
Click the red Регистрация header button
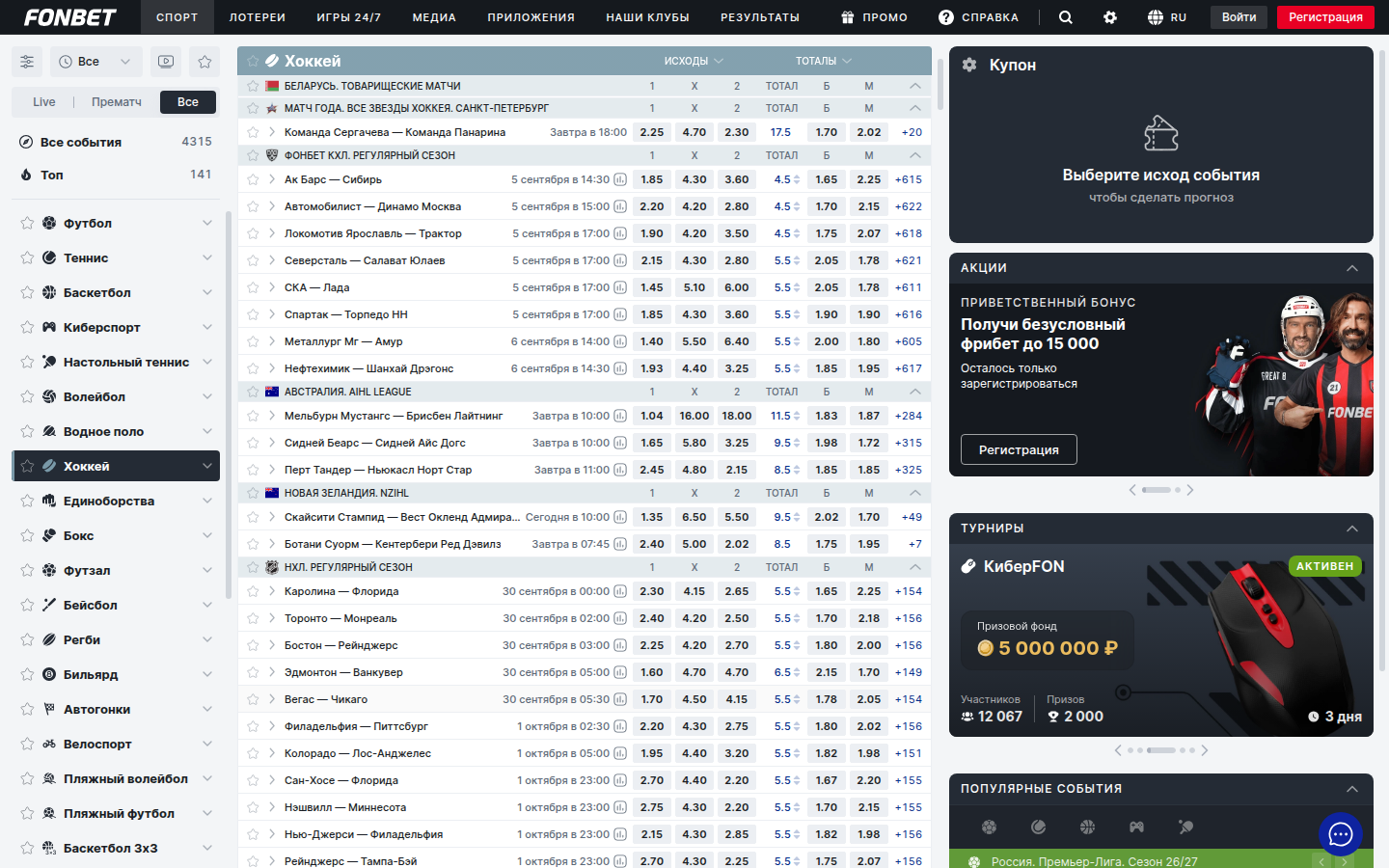[1326, 17]
